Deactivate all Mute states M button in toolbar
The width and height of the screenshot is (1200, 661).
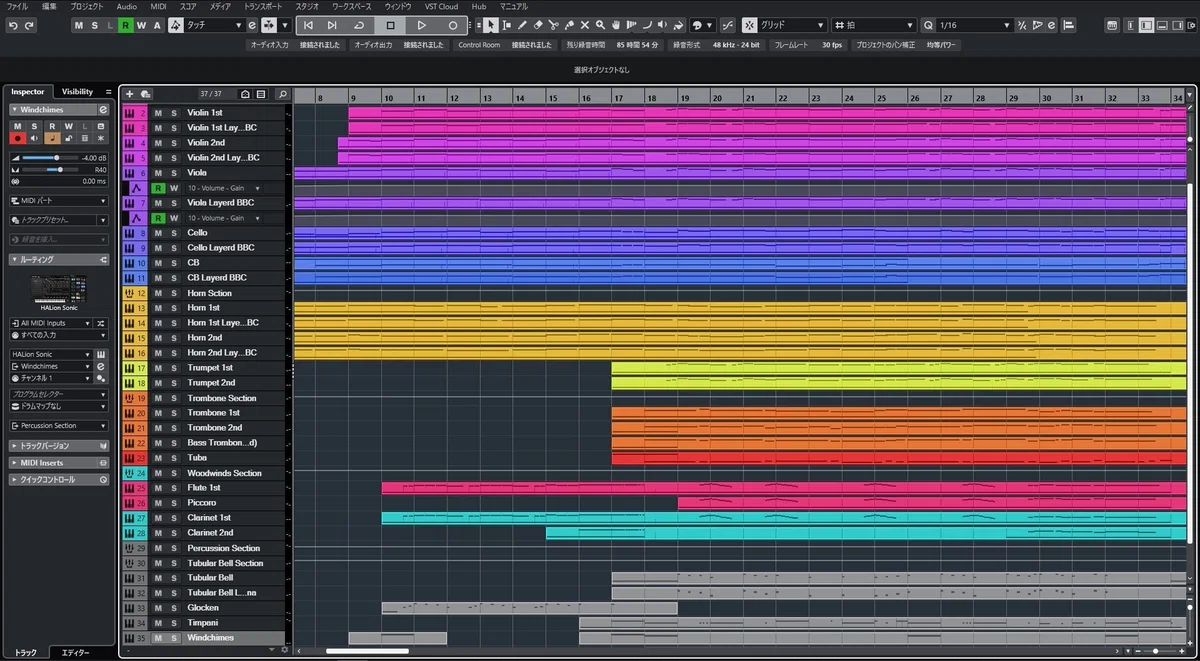pos(79,25)
